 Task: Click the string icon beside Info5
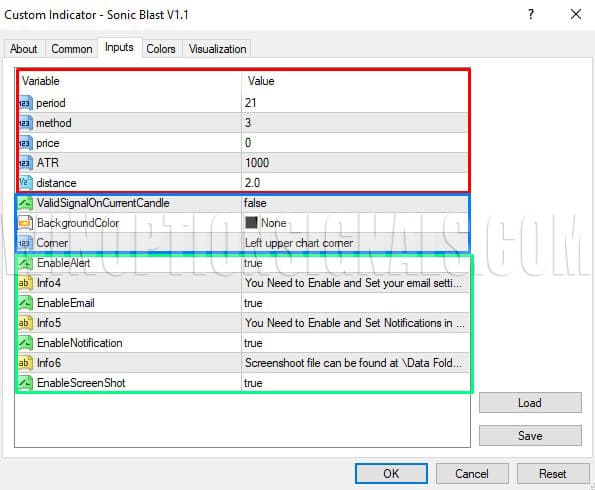25,323
